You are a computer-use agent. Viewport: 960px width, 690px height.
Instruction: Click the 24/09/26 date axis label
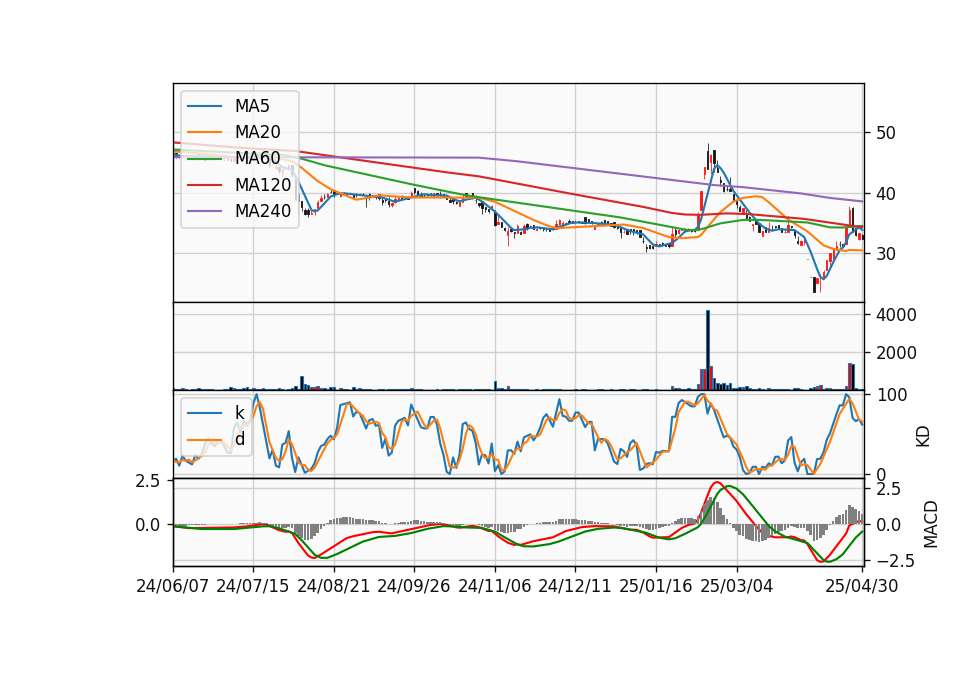coord(413,586)
